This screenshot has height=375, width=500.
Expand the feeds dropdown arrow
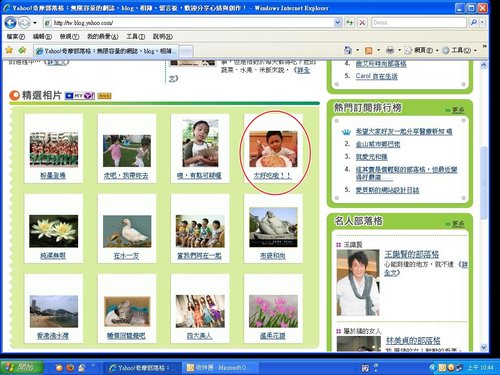tap(378, 50)
